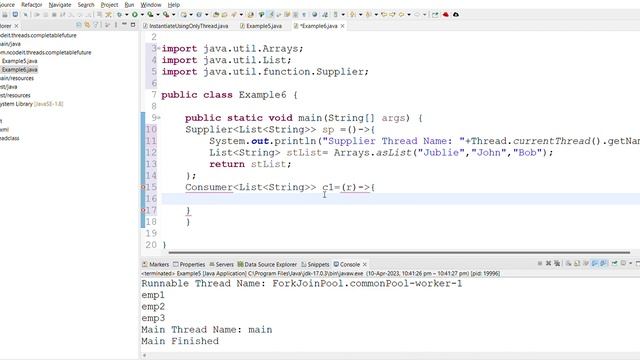This screenshot has height=360, width=640.
Task: Toggle Show Console on Standard Out
Action: click(594, 263)
